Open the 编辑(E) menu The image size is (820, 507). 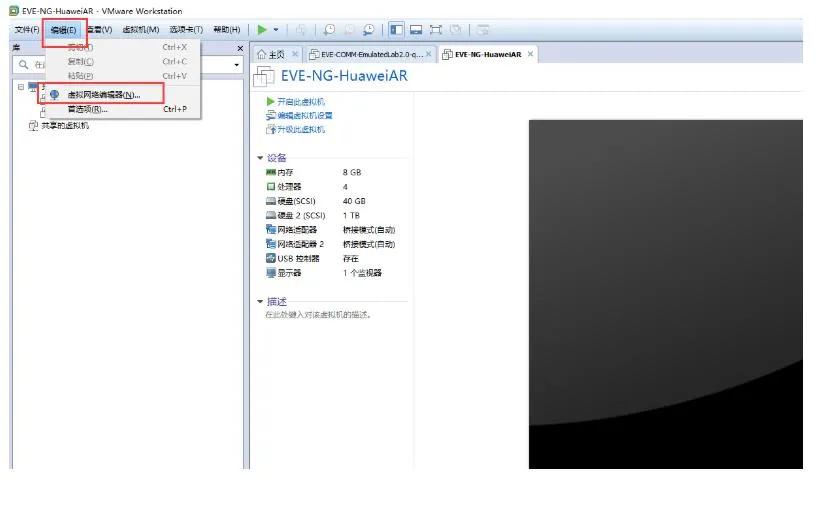63,30
